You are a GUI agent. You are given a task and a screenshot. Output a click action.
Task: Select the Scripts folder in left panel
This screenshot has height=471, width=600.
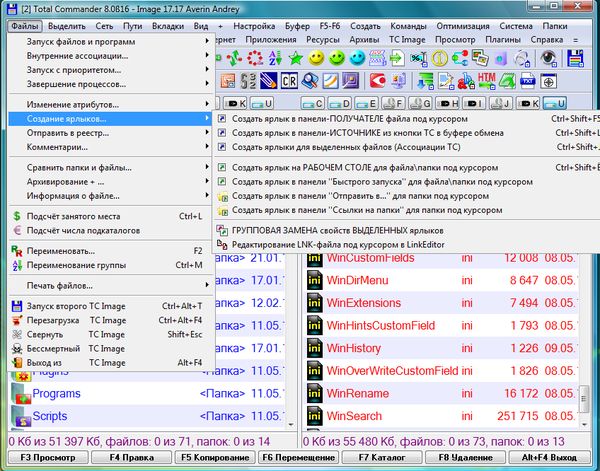pyautogui.click(x=148, y=416)
